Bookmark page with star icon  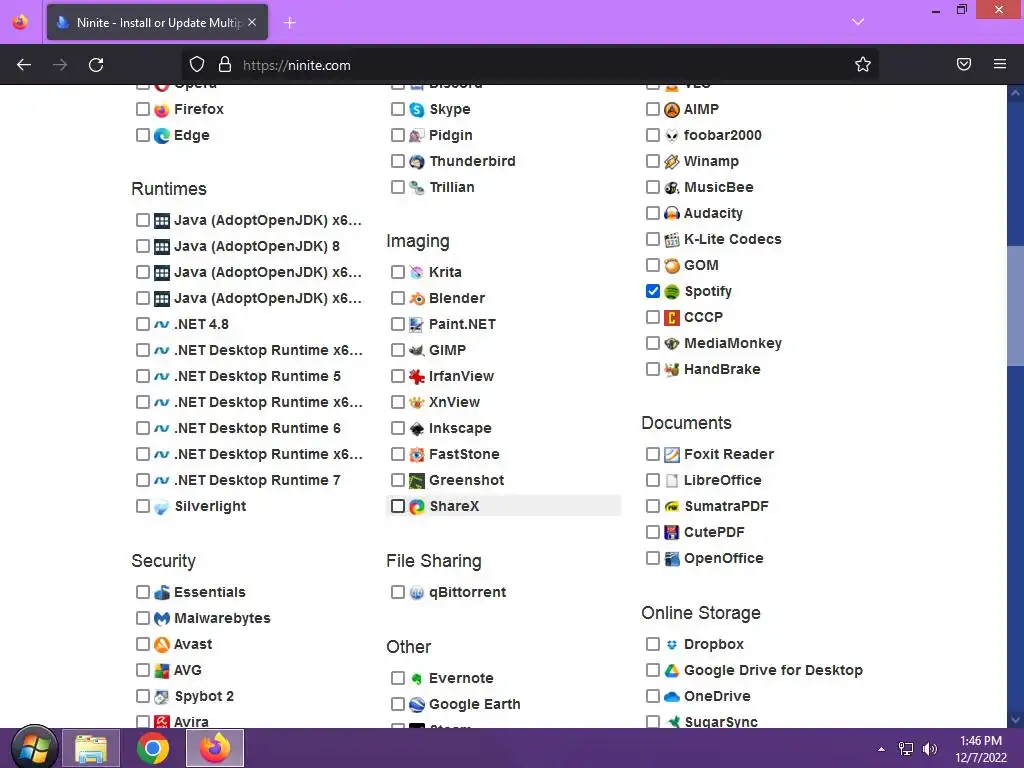[863, 64]
